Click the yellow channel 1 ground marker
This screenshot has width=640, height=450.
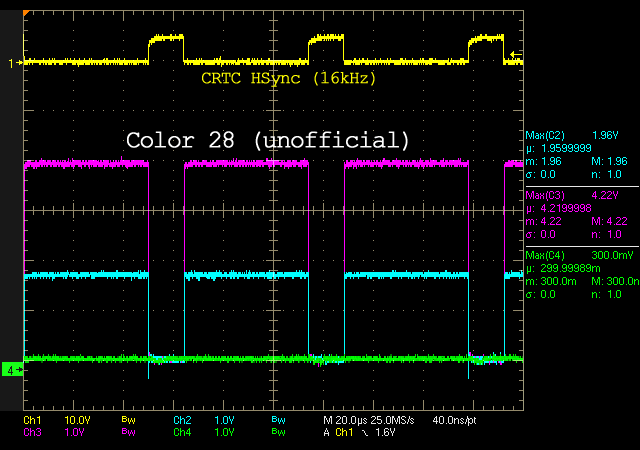[16, 63]
